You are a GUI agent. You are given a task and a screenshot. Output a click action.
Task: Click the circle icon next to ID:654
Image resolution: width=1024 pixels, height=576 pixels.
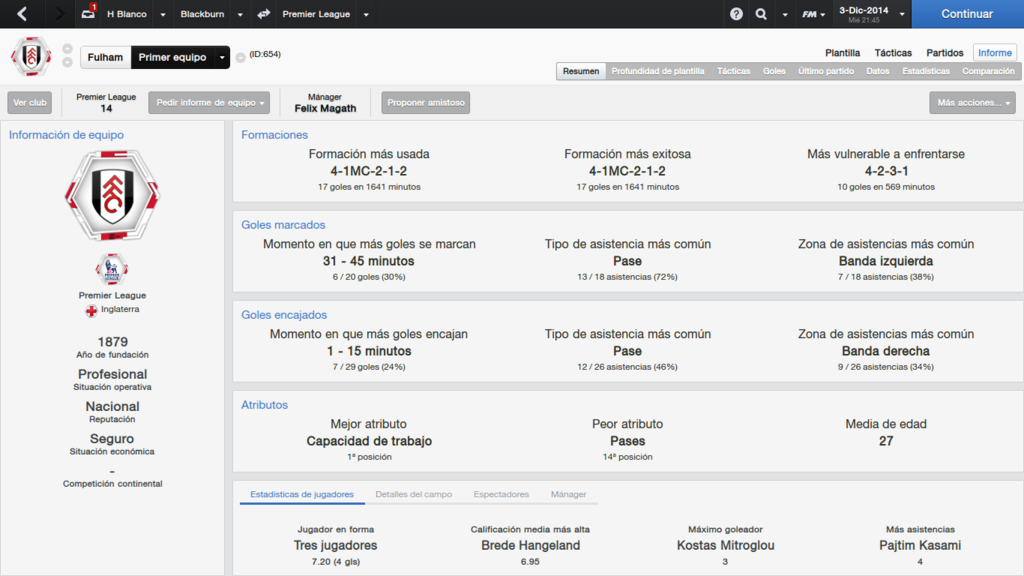240,57
